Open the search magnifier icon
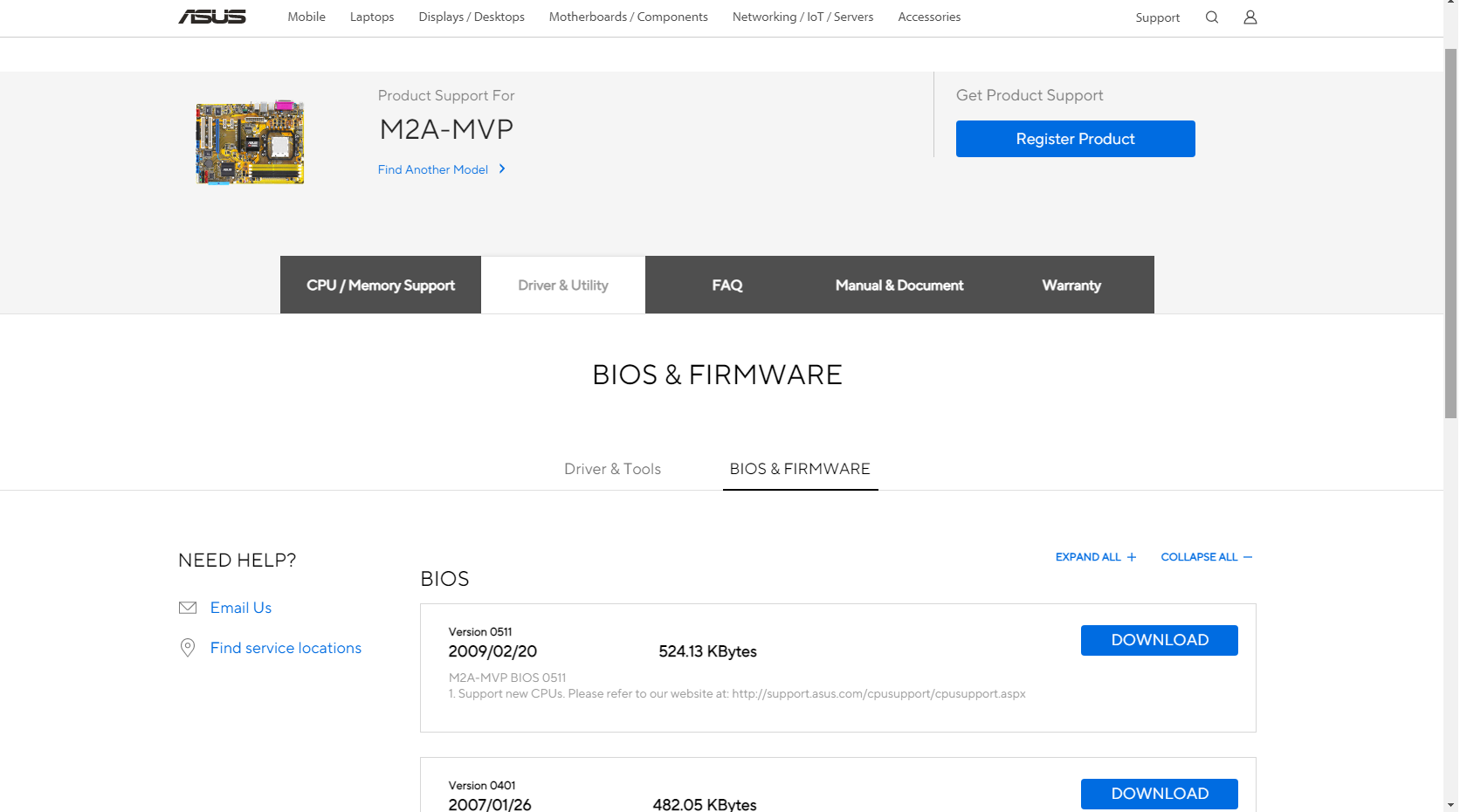This screenshot has width=1467, height=812. [1211, 17]
